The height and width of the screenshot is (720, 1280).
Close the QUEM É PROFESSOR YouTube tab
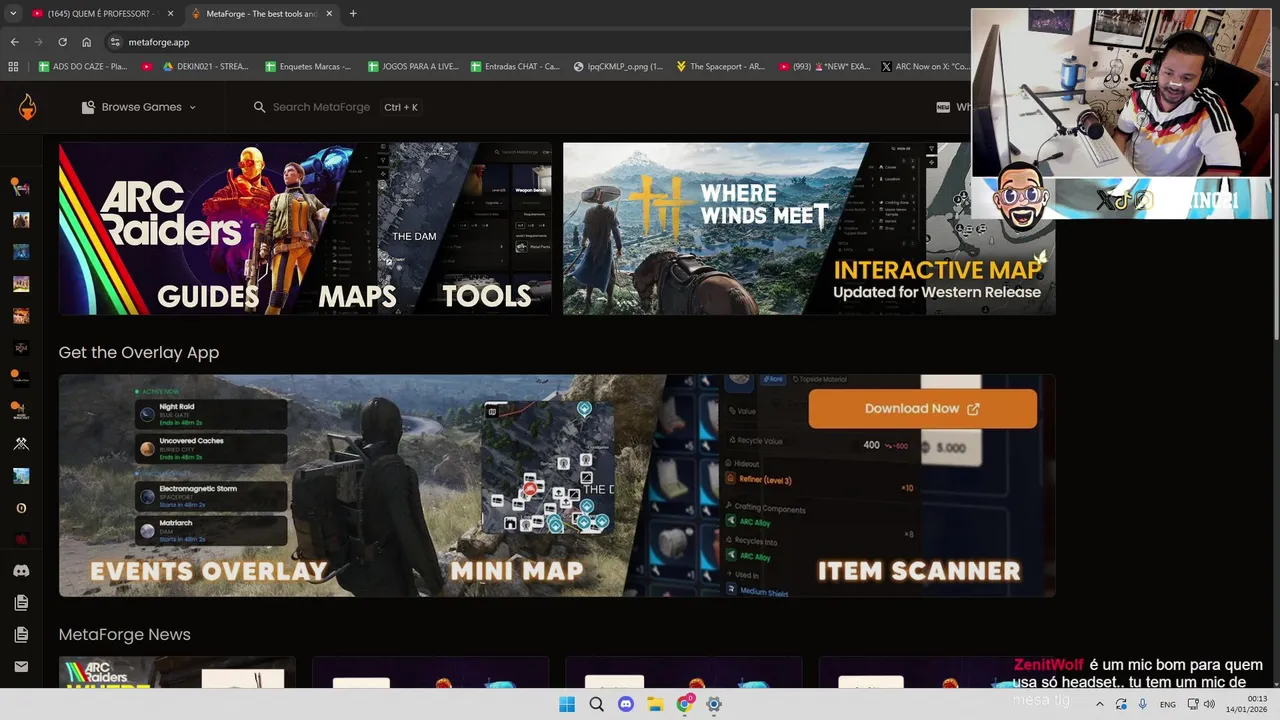point(171,14)
